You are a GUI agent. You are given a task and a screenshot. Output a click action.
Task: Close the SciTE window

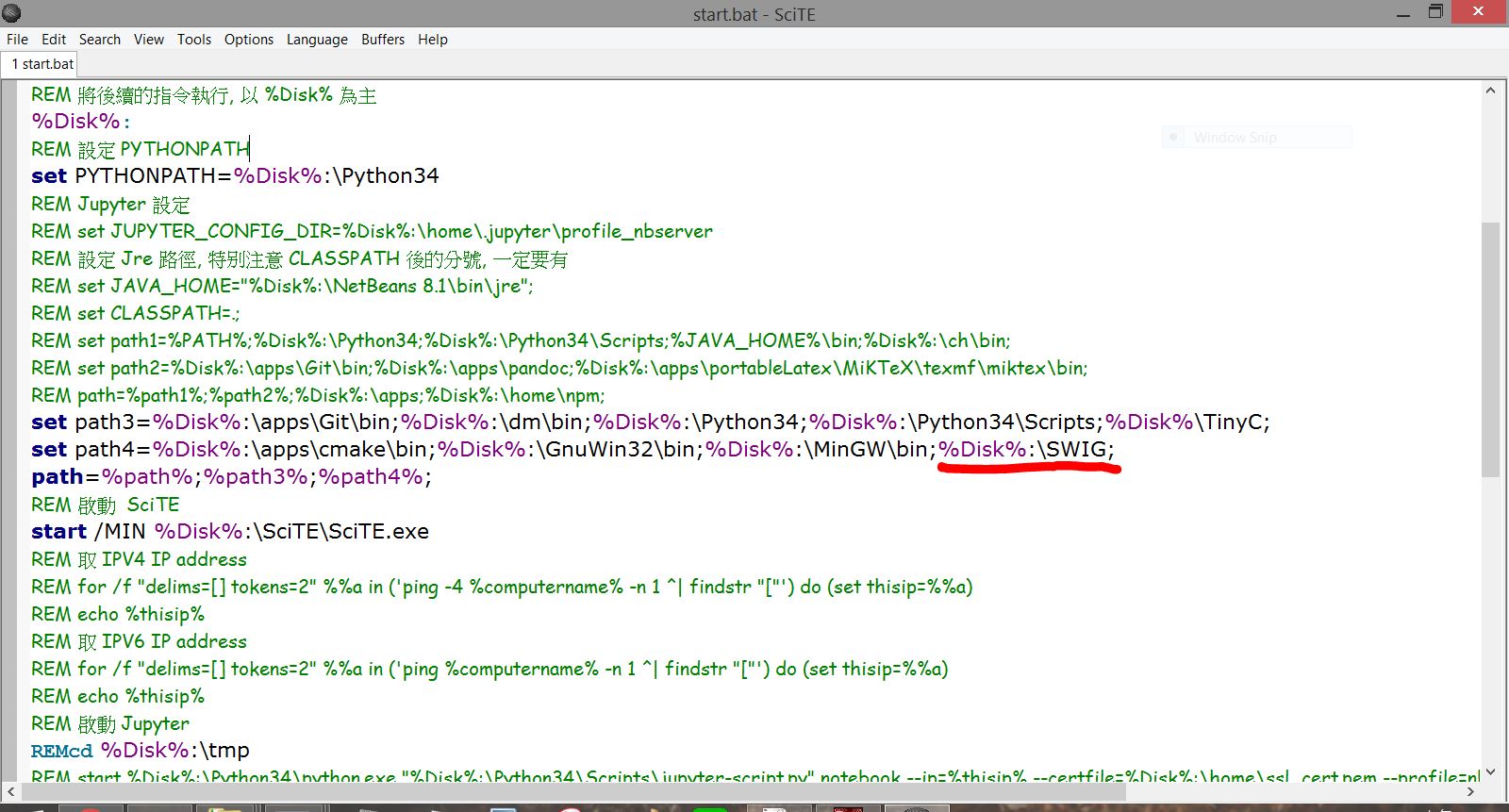click(x=1481, y=12)
